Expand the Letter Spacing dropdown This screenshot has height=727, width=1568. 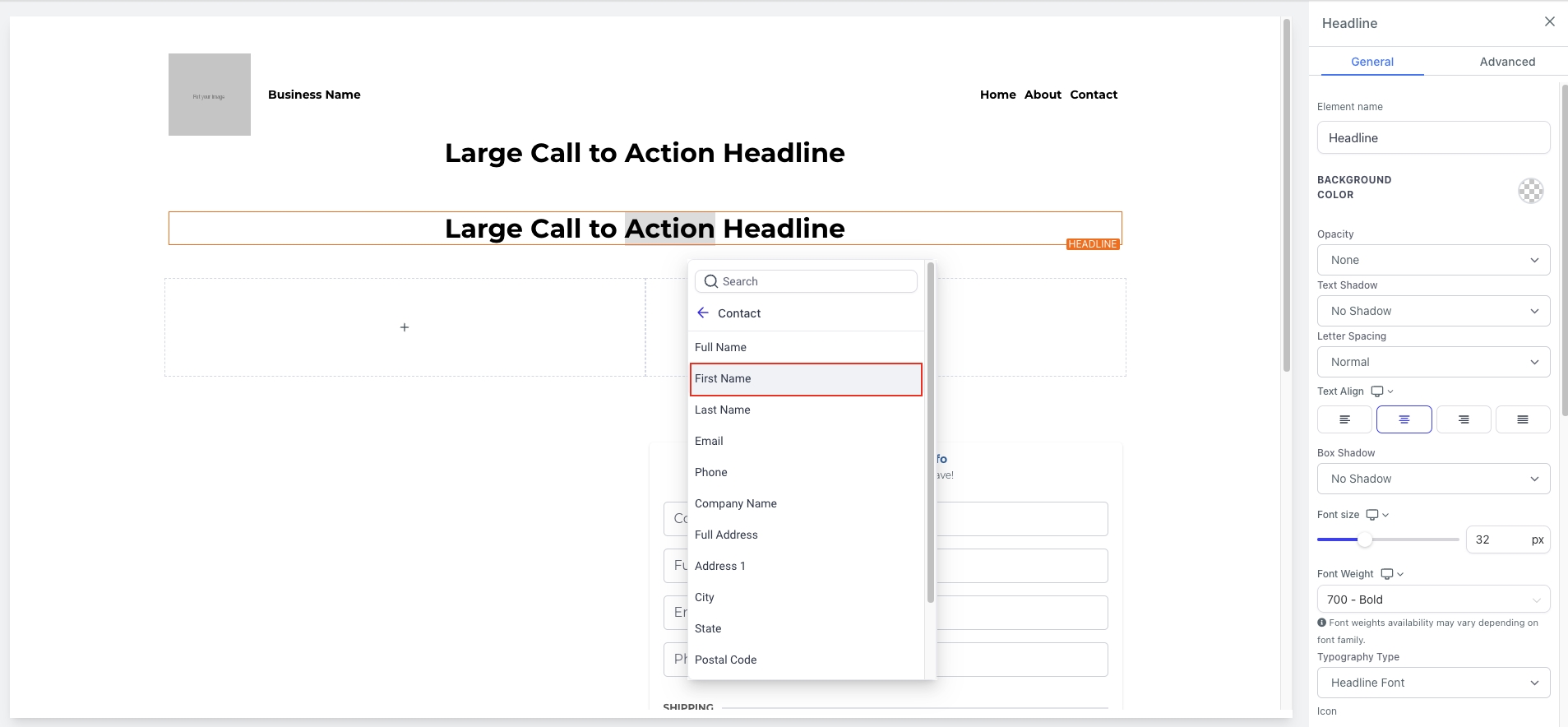(1433, 362)
